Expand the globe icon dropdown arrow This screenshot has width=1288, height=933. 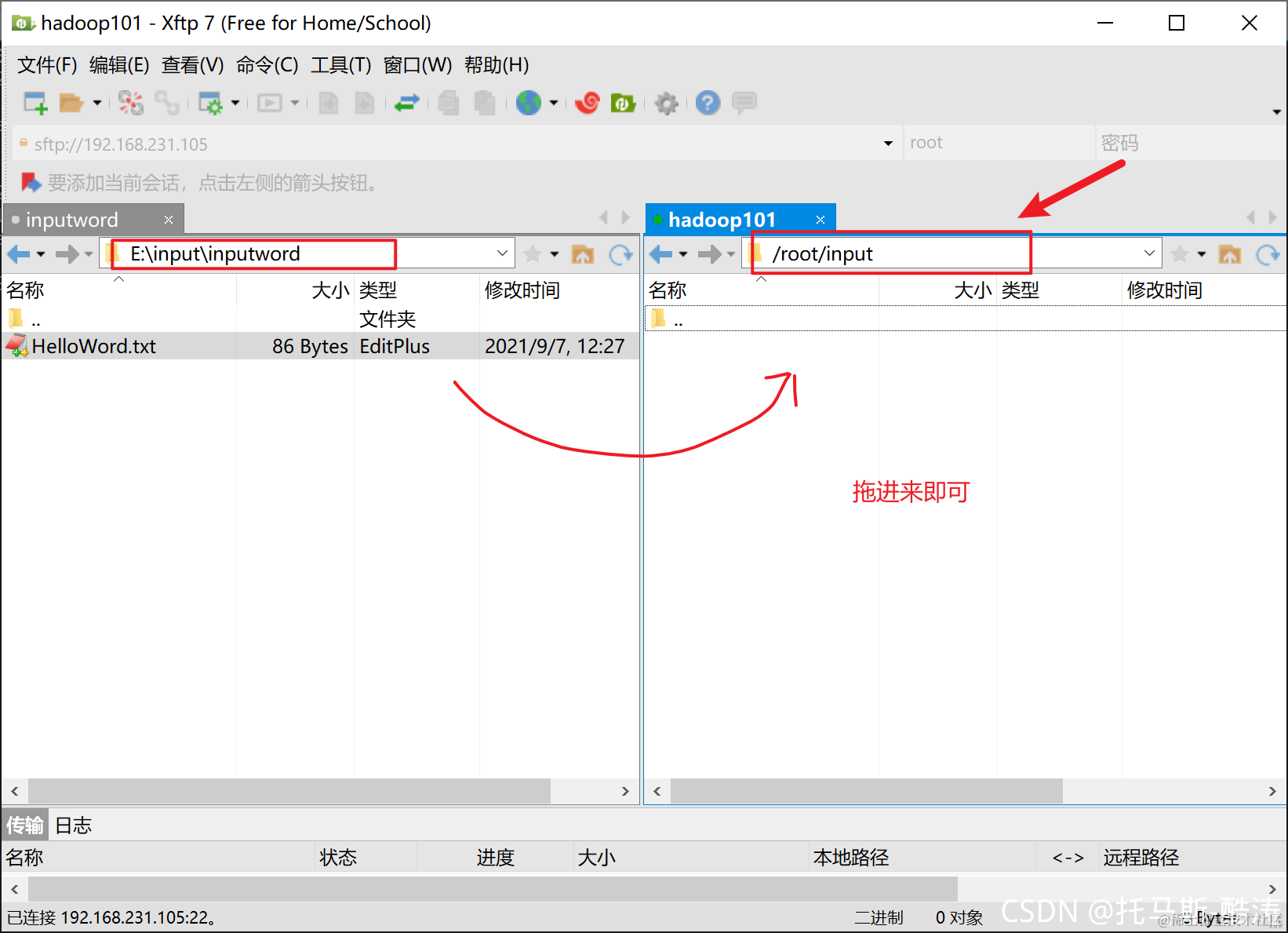(x=554, y=103)
